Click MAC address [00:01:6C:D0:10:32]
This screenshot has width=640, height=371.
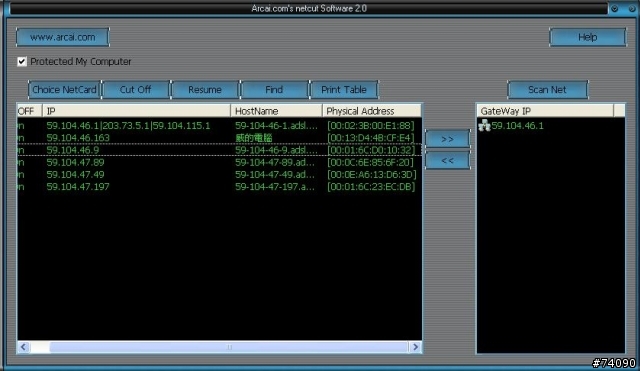click(x=371, y=150)
